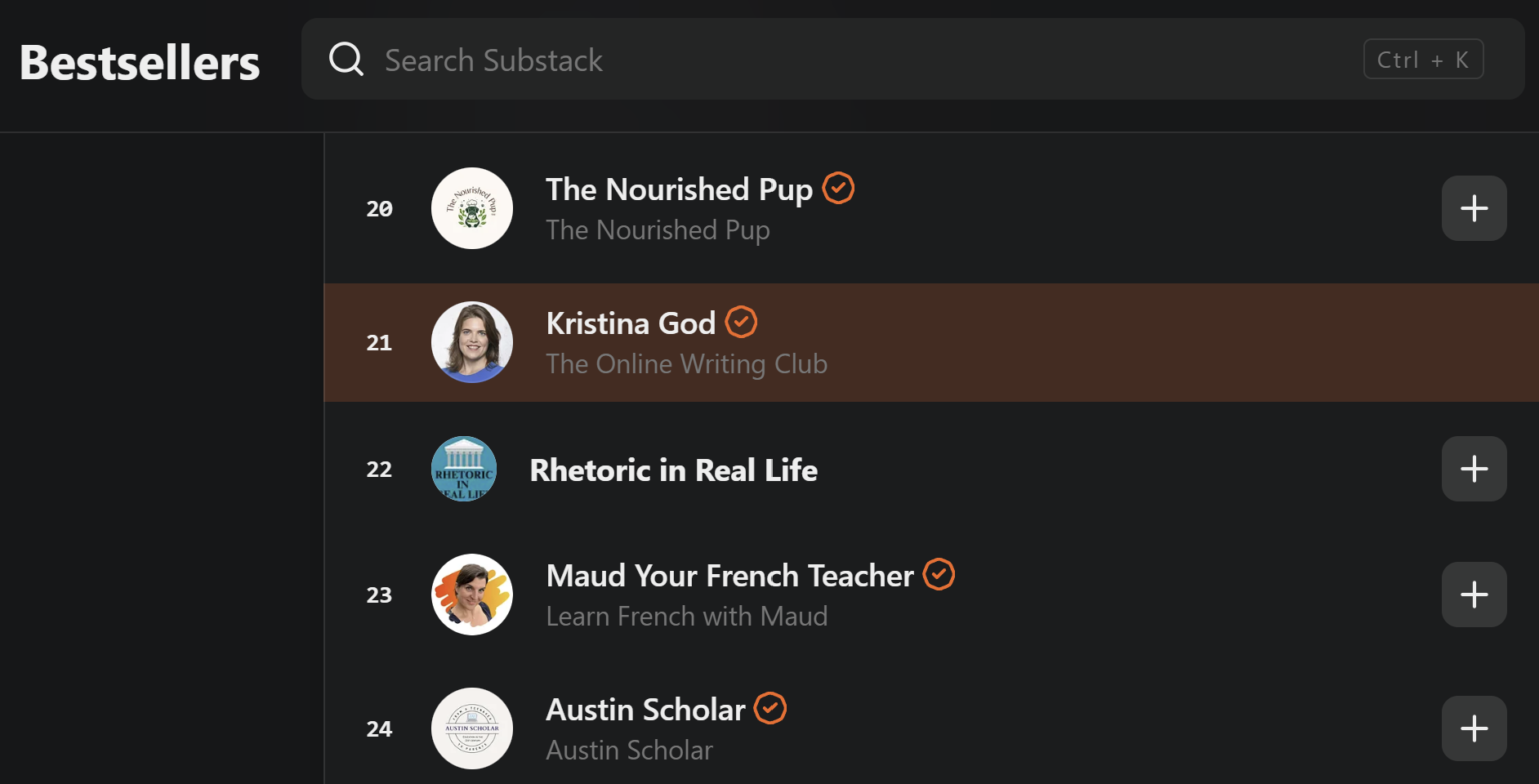The height and width of the screenshot is (784, 1539).
Task: Click the Rhetoric in Real Life logo
Action: click(463, 468)
